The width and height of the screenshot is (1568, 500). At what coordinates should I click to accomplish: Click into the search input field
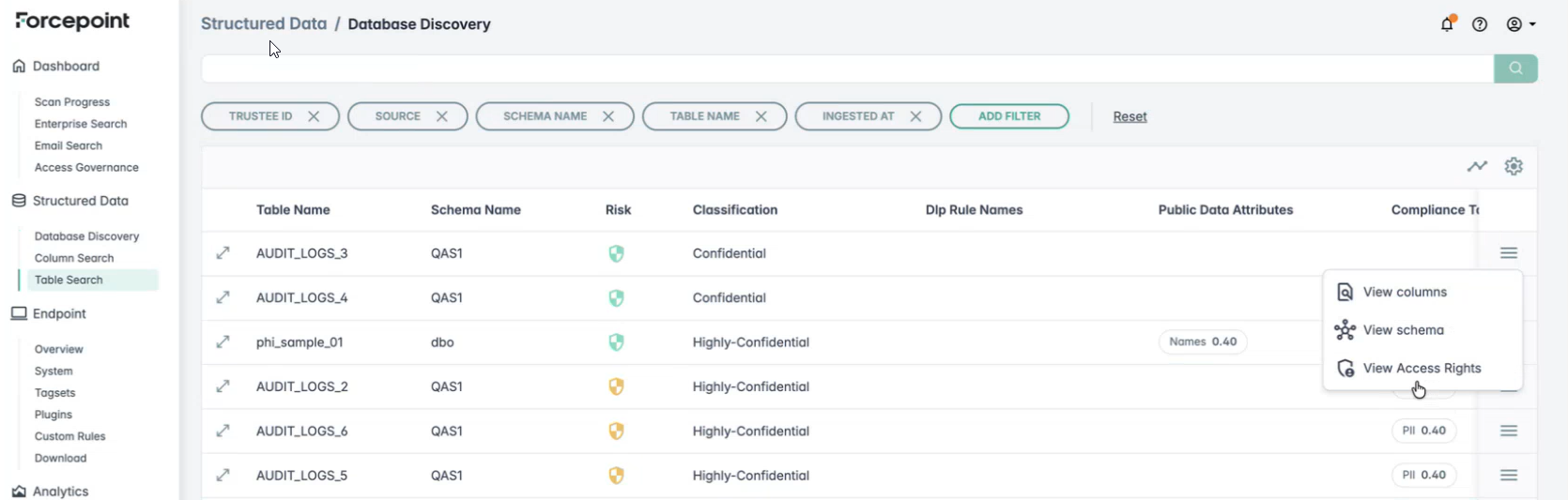click(x=845, y=68)
